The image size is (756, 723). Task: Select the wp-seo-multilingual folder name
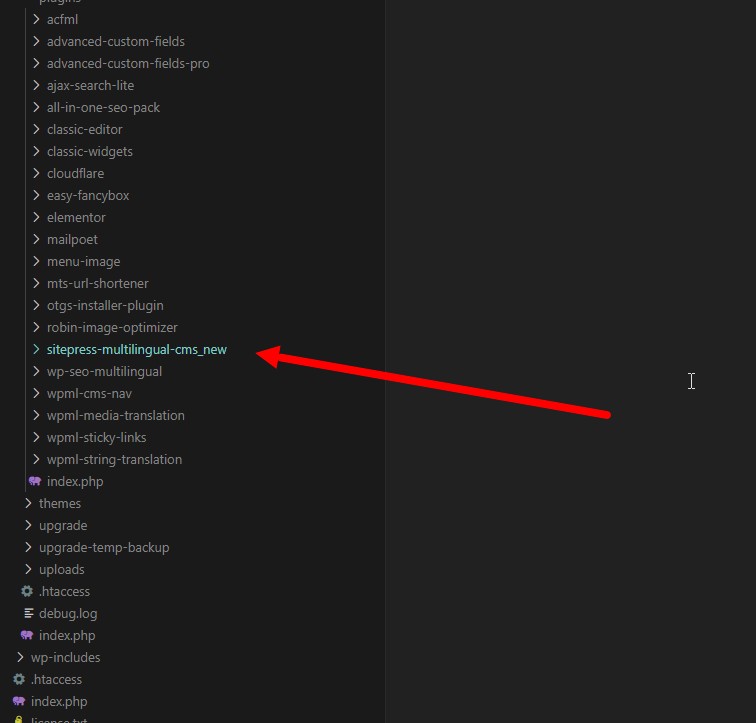click(x=105, y=372)
